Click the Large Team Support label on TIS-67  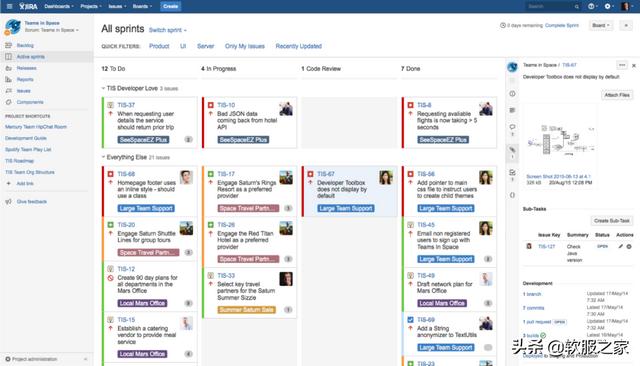(x=345, y=209)
